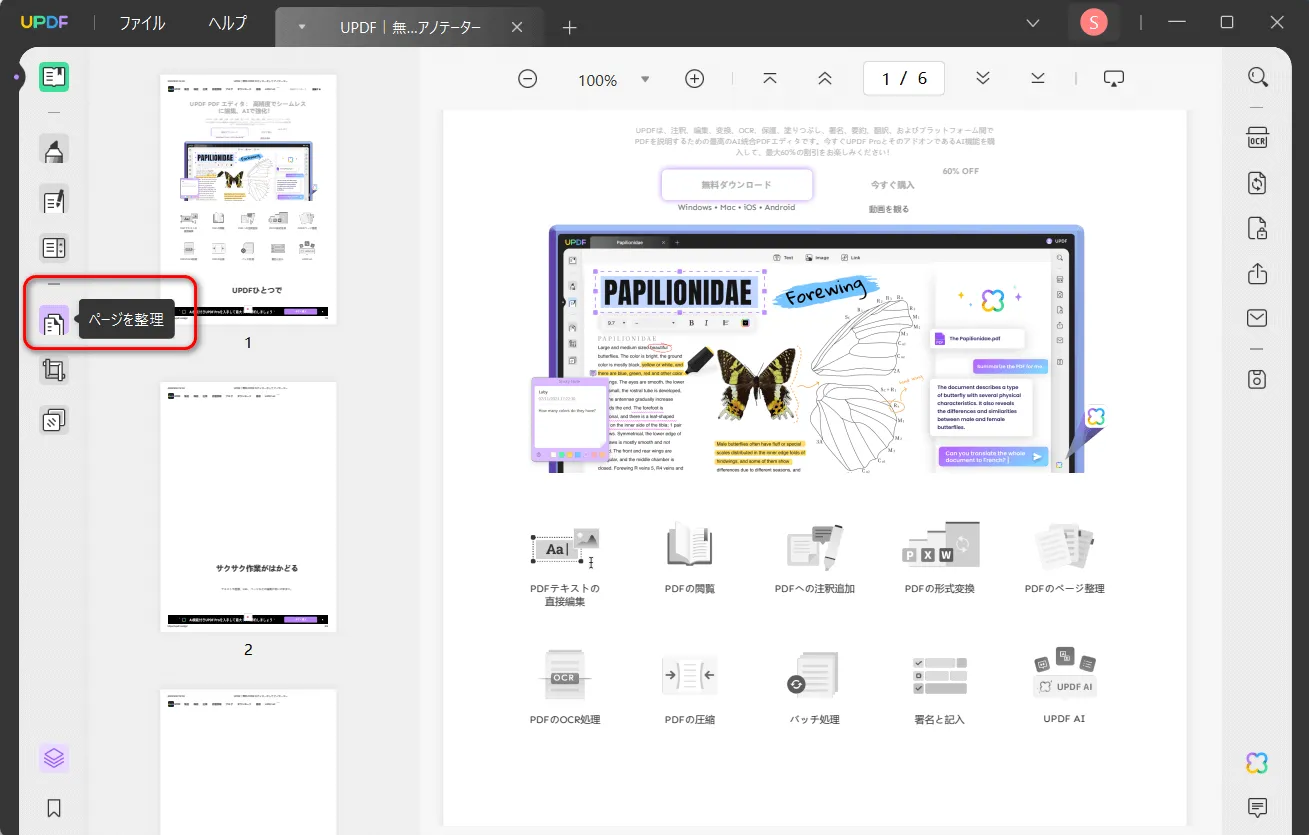Click the zoom in plus button
1309x835 pixels.
point(695,79)
